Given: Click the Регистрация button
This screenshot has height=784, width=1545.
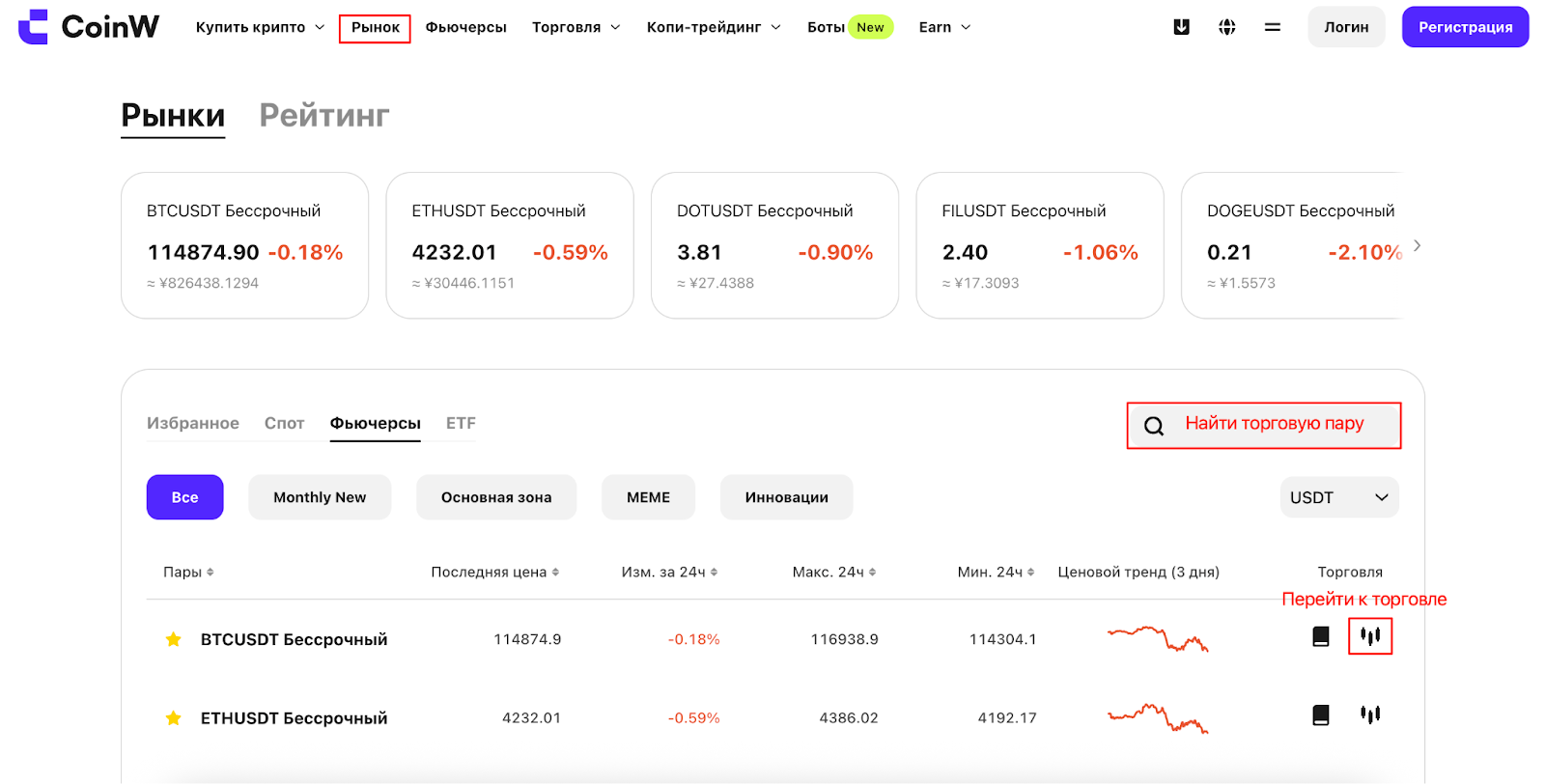Looking at the screenshot, I should tap(1466, 27).
